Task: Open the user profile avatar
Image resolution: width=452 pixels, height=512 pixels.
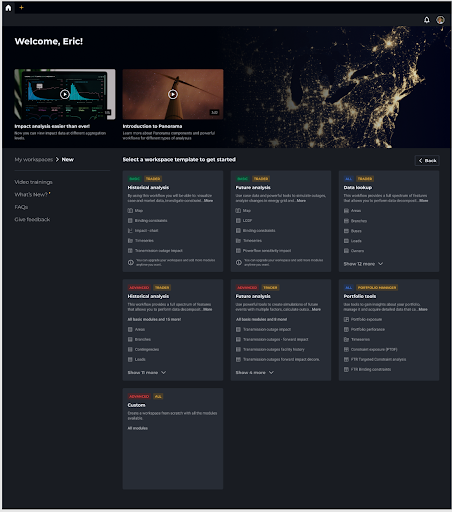Action: 440,20
